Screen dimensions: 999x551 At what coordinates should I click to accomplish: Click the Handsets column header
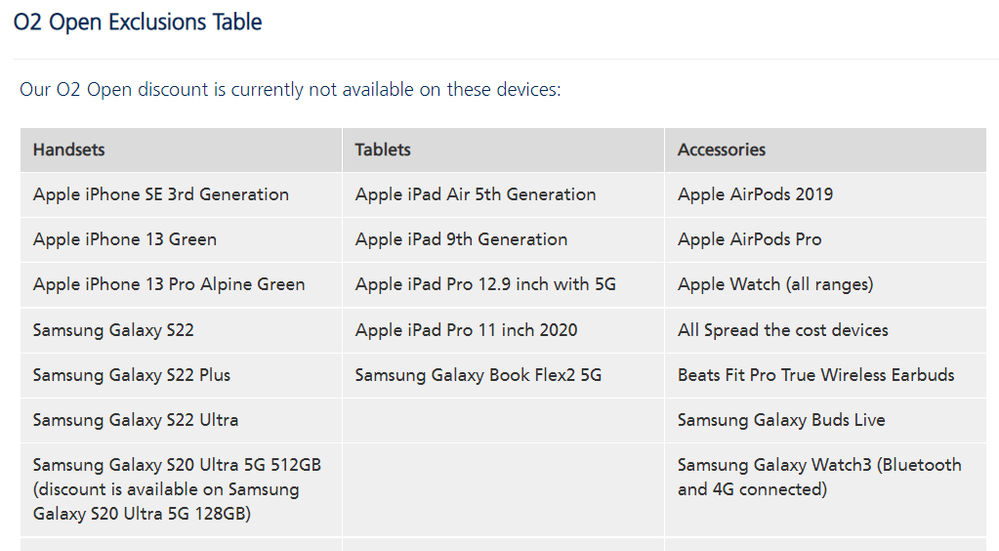[x=69, y=150]
